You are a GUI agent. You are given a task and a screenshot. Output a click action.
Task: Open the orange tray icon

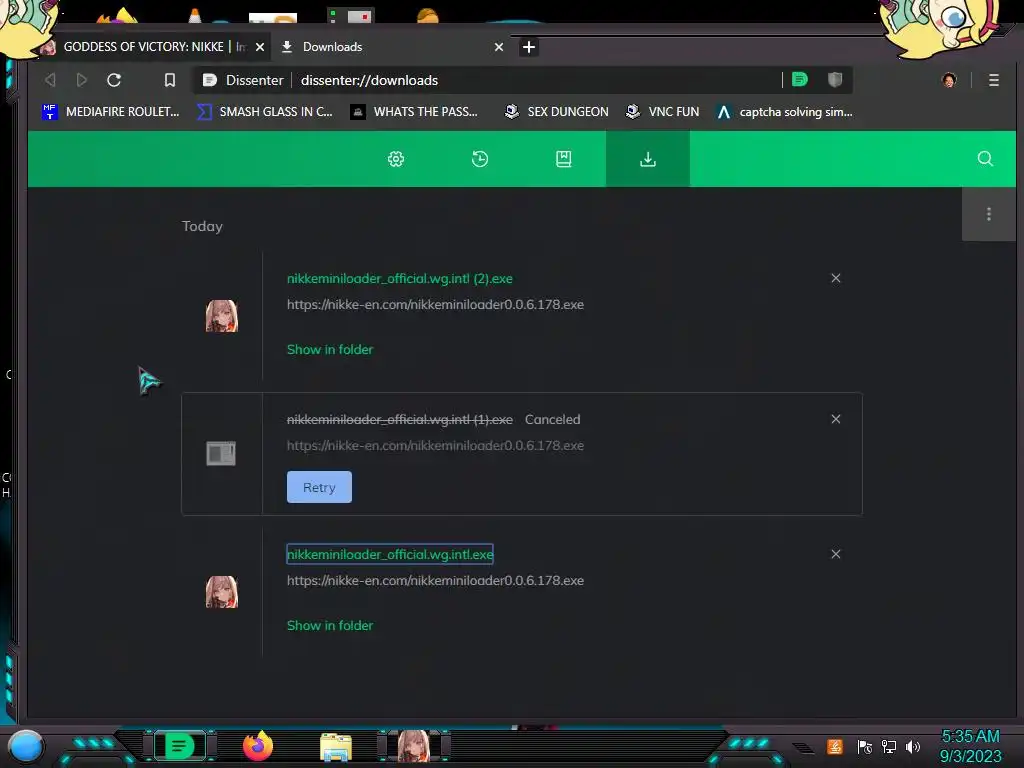[x=835, y=746]
